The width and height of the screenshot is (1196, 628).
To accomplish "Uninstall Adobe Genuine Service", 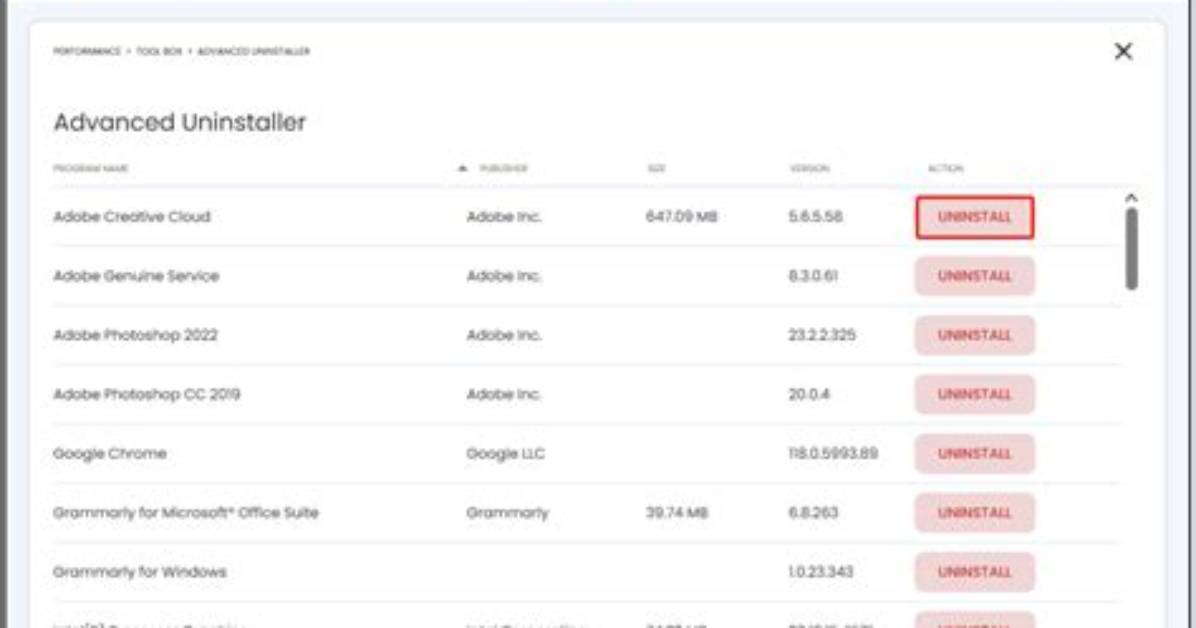I will tap(975, 276).
